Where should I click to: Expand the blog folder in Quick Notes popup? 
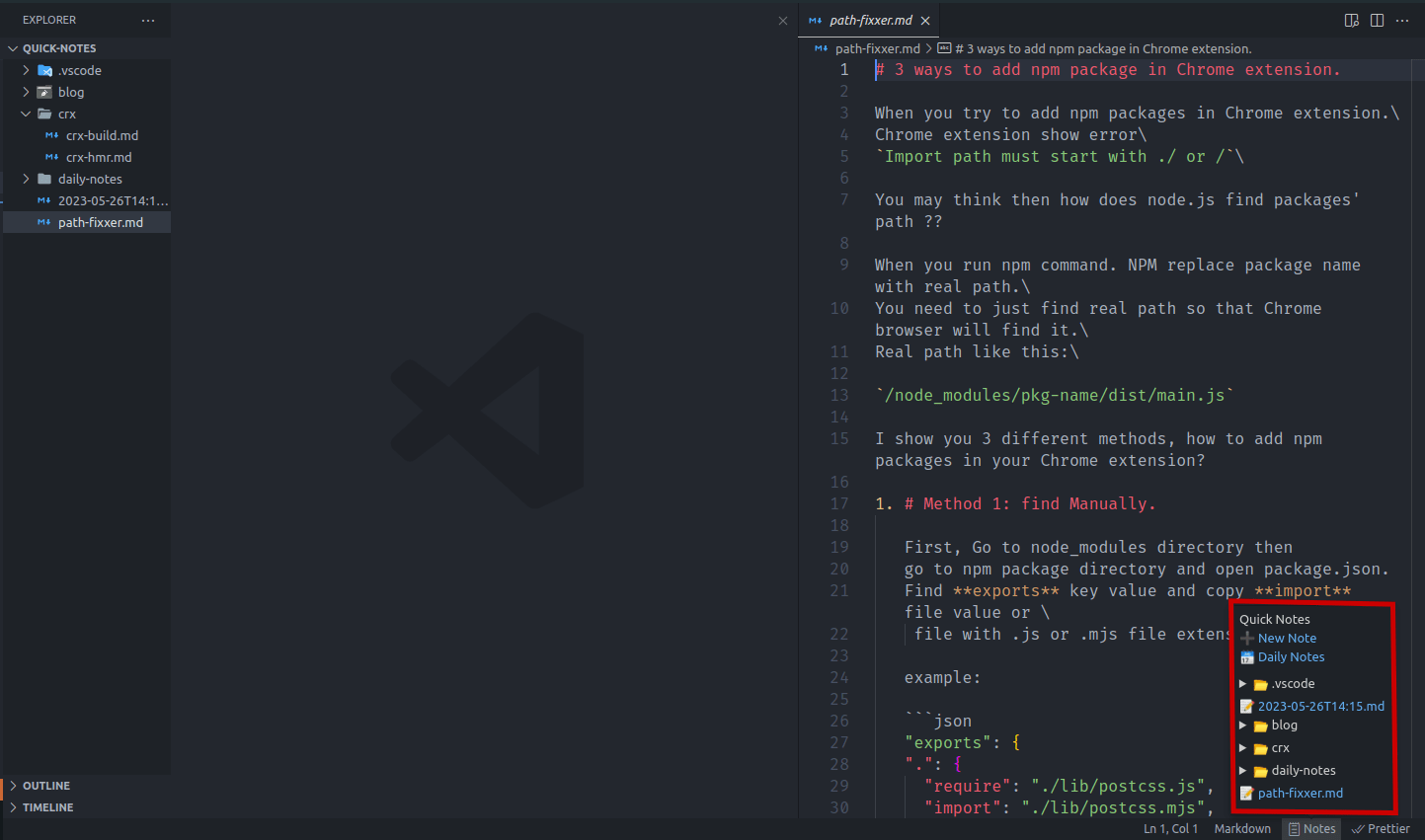(1242, 725)
